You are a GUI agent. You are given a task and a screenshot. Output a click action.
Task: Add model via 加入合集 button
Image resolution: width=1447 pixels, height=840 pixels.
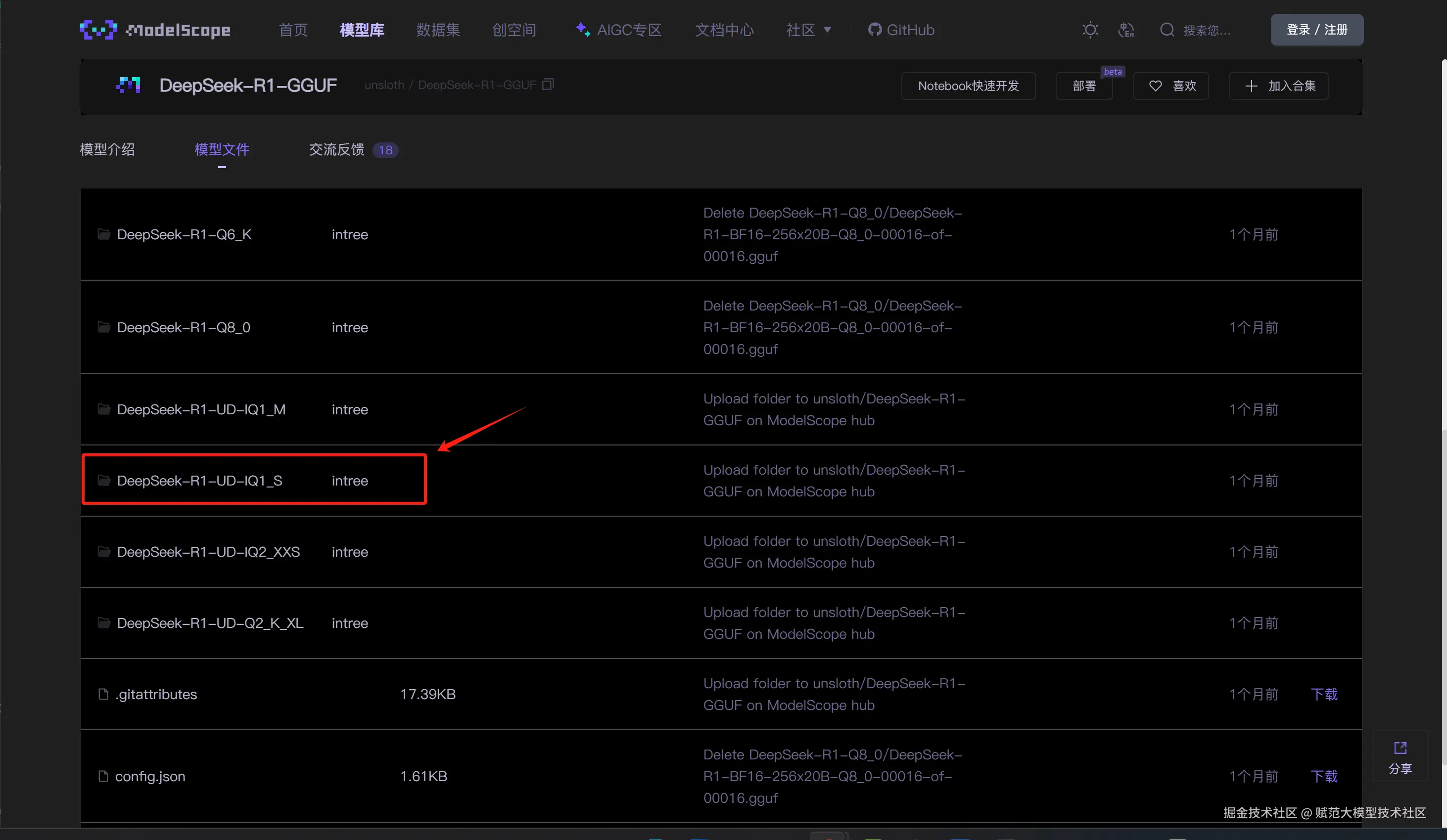(1279, 86)
